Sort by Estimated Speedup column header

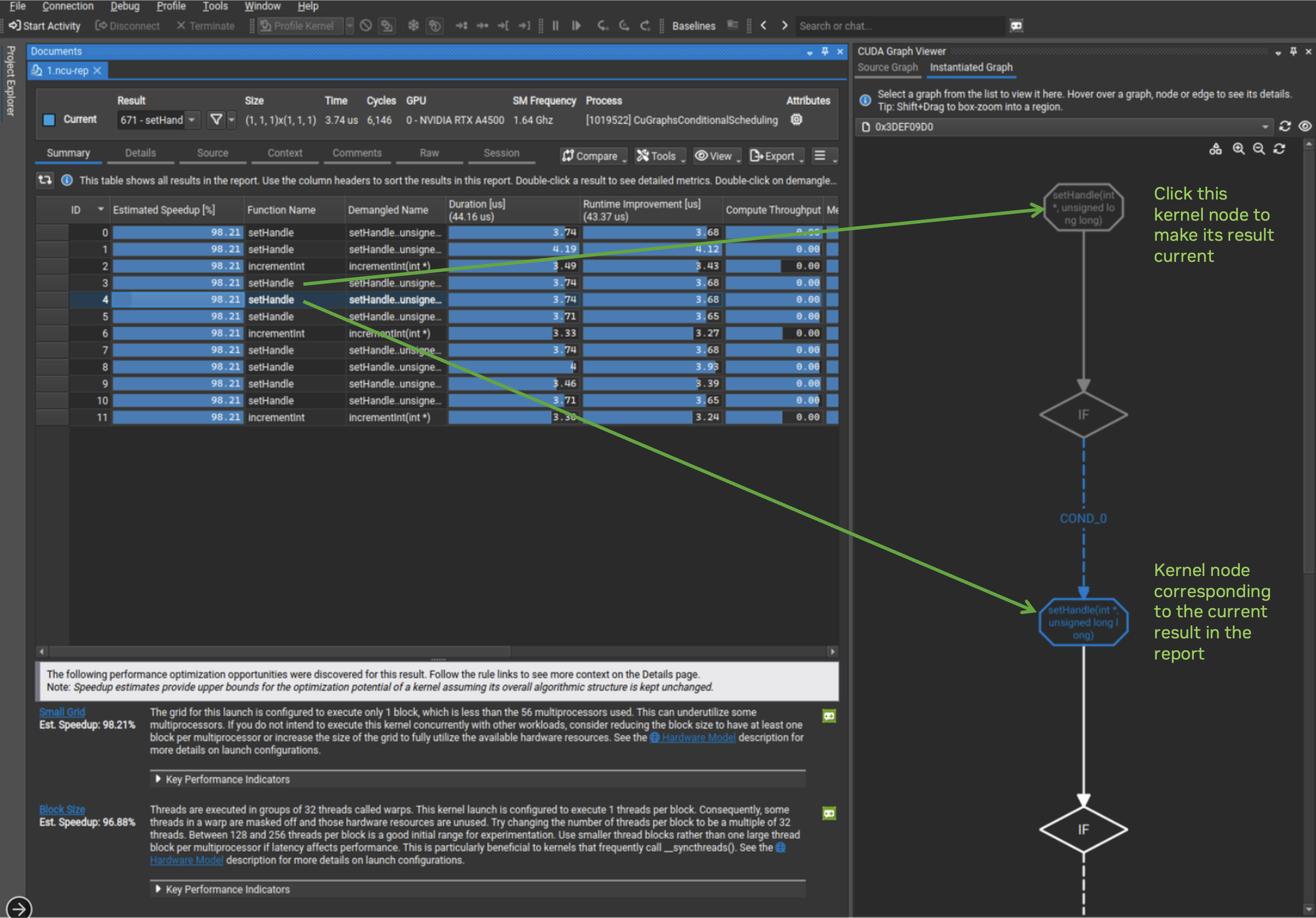pyautogui.click(x=177, y=210)
